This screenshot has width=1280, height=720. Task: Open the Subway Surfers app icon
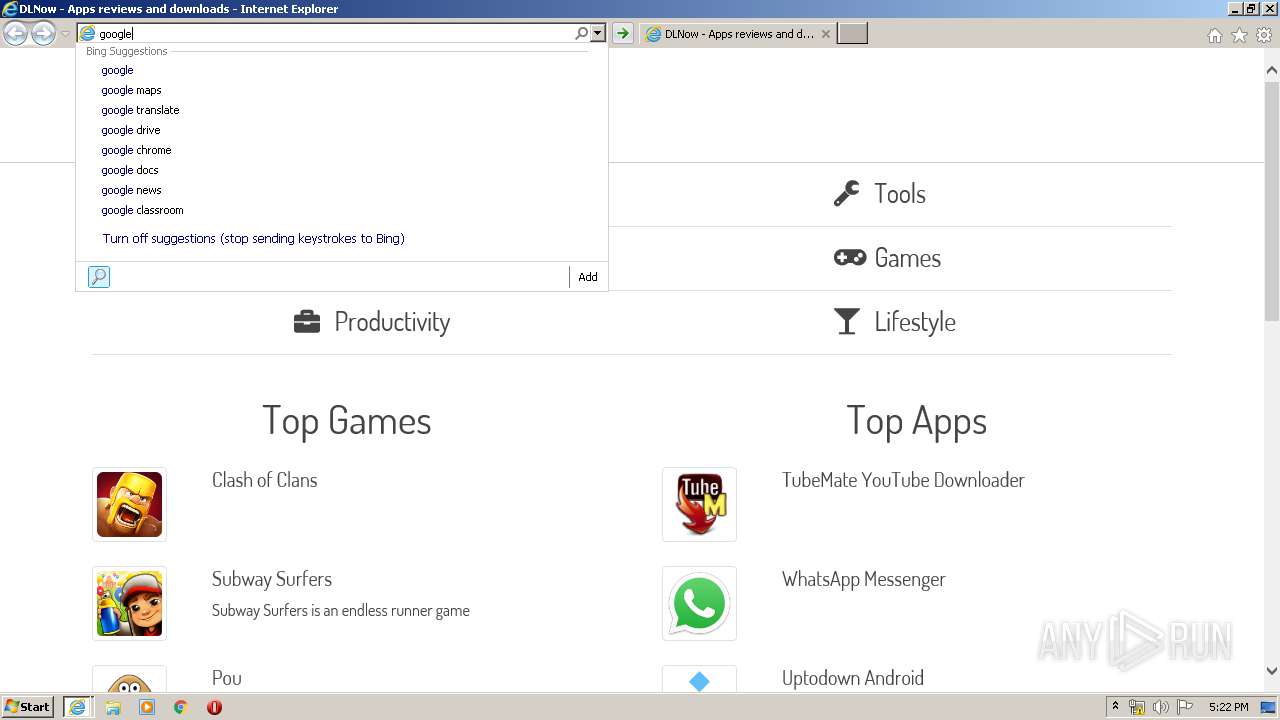point(129,603)
